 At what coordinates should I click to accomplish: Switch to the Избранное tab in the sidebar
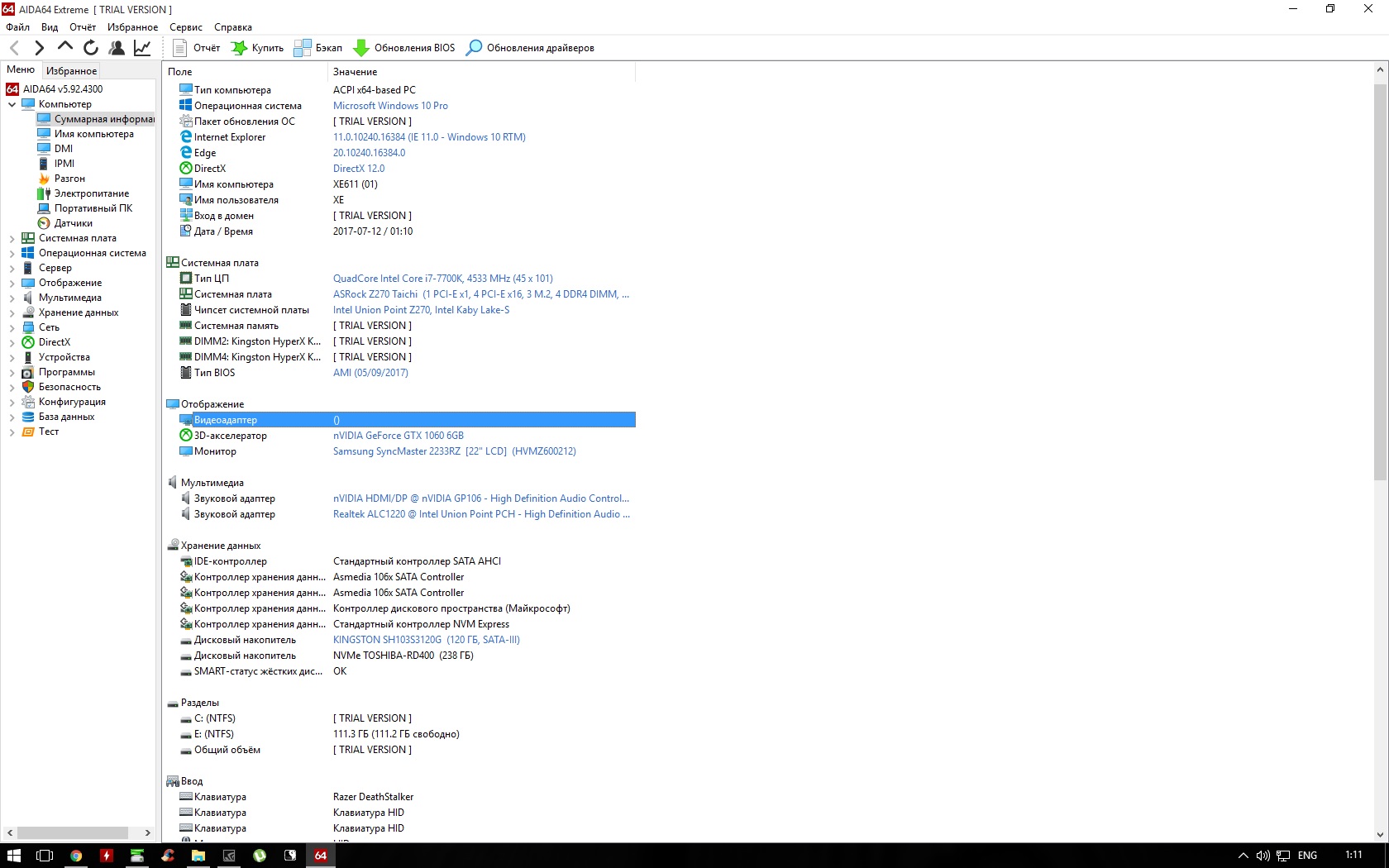click(x=71, y=71)
